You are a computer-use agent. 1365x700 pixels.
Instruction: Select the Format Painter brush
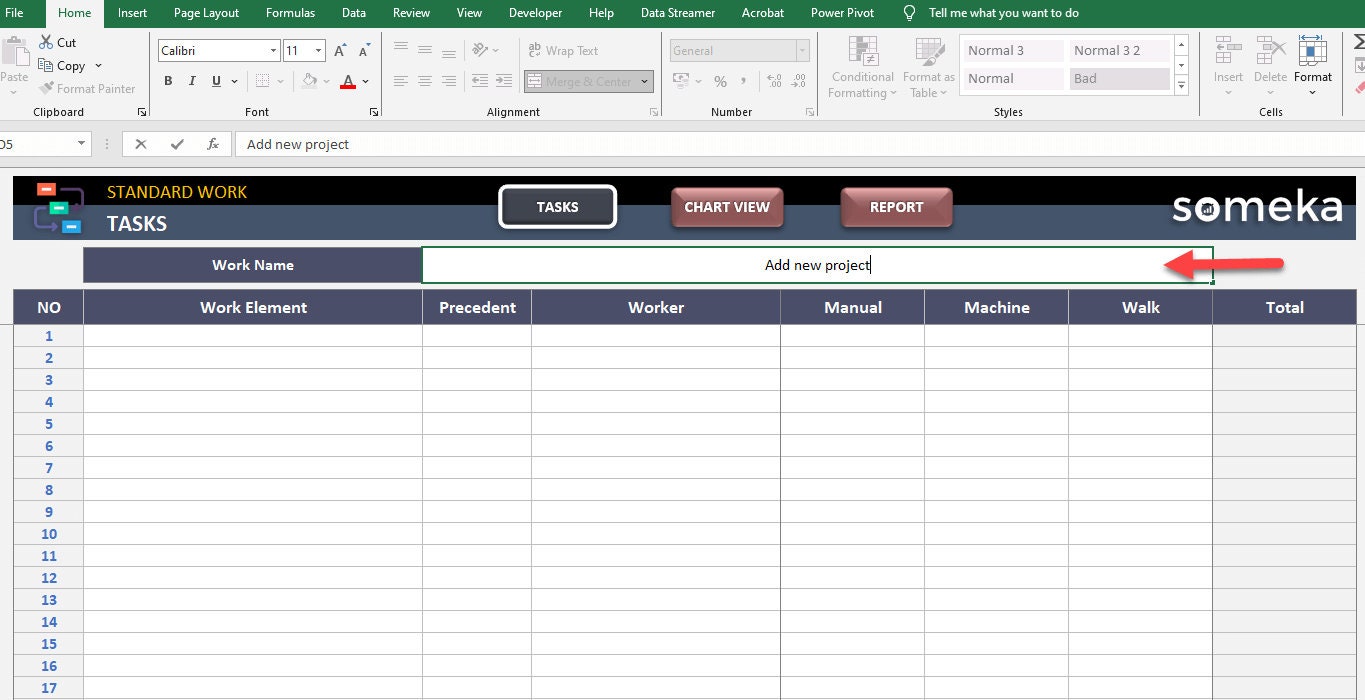pyautogui.click(x=46, y=89)
